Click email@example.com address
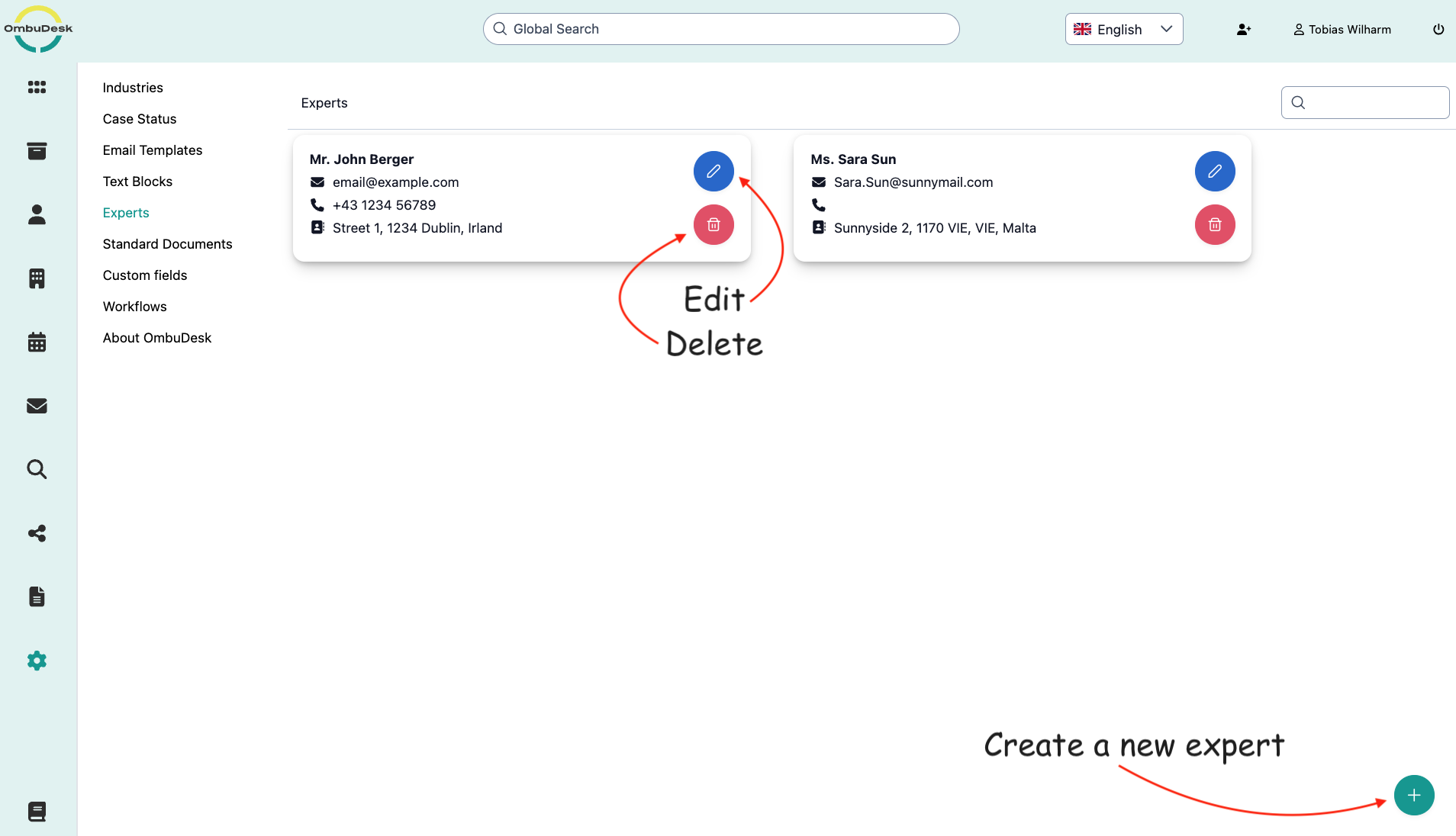Screen dimensions: 1456x836 click(x=395, y=182)
